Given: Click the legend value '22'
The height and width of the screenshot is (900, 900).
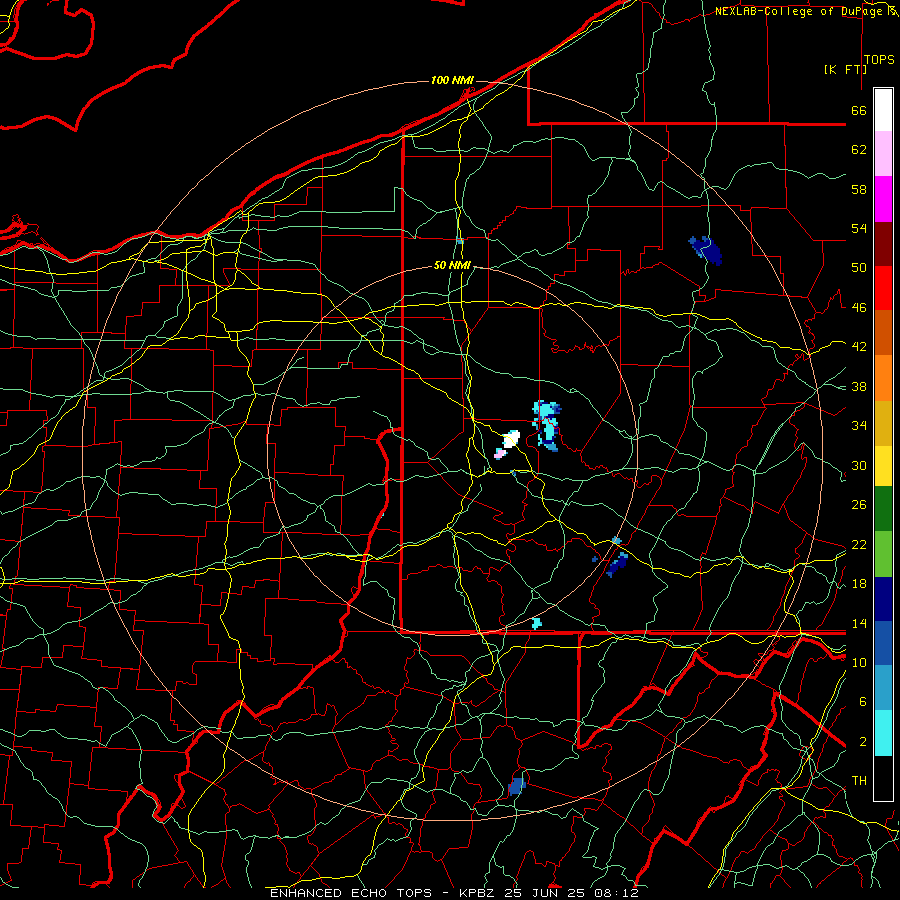Looking at the screenshot, I should pyautogui.click(x=859, y=544).
